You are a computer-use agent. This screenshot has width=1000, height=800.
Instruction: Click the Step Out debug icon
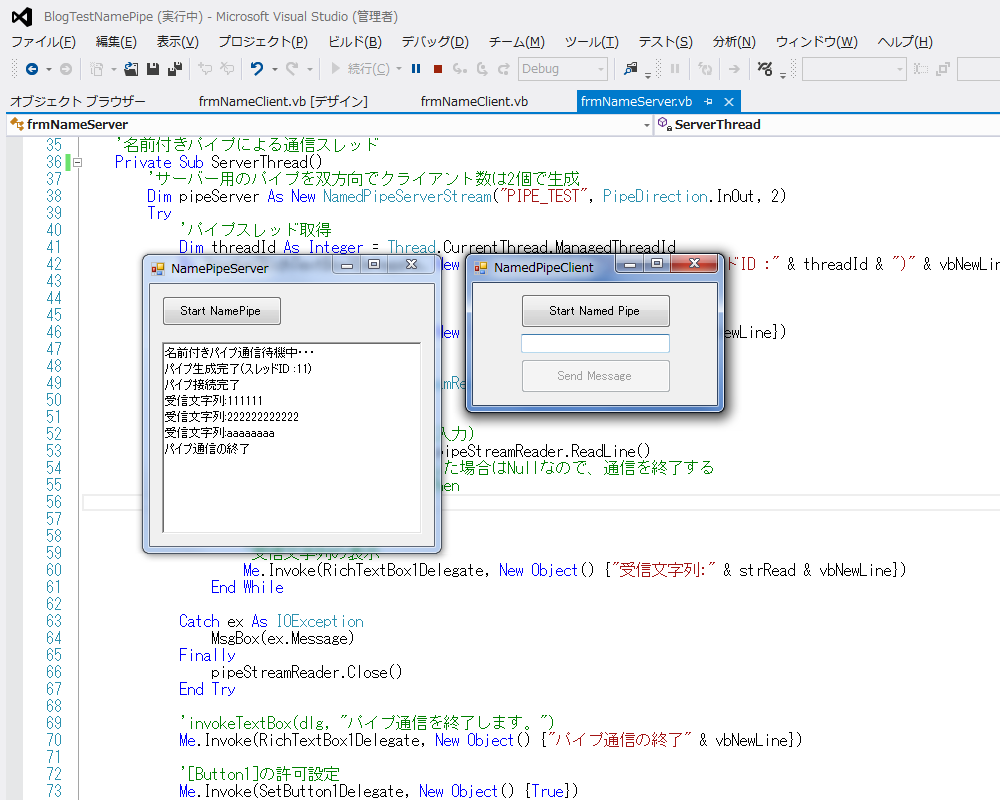tap(504, 68)
